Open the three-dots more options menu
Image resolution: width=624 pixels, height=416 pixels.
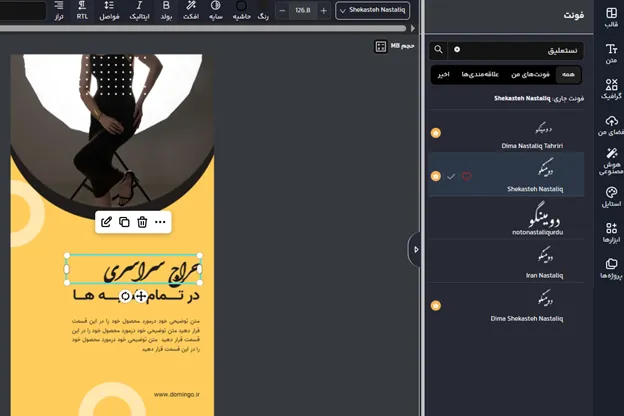click(x=160, y=221)
